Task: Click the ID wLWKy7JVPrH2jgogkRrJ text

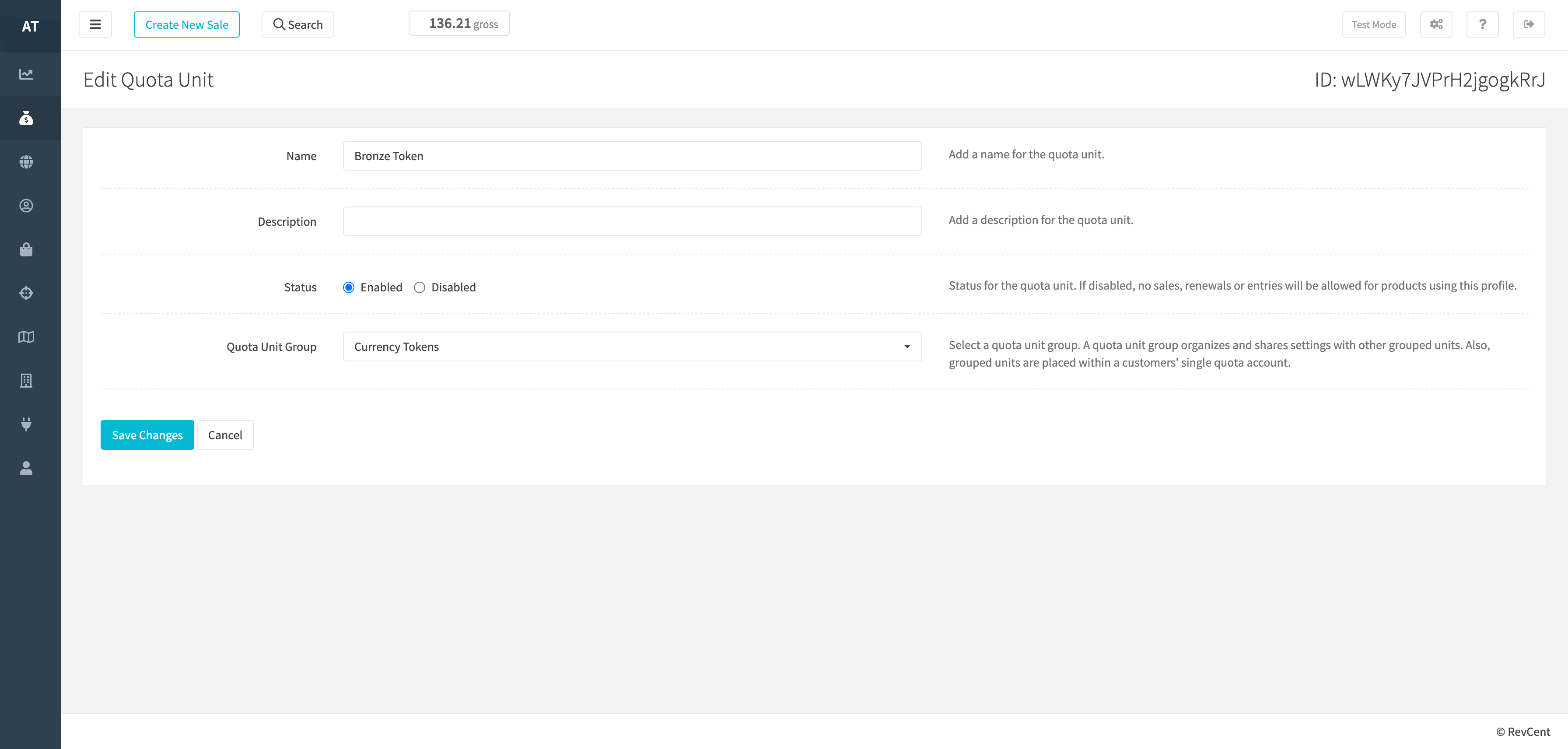Action: [1429, 80]
